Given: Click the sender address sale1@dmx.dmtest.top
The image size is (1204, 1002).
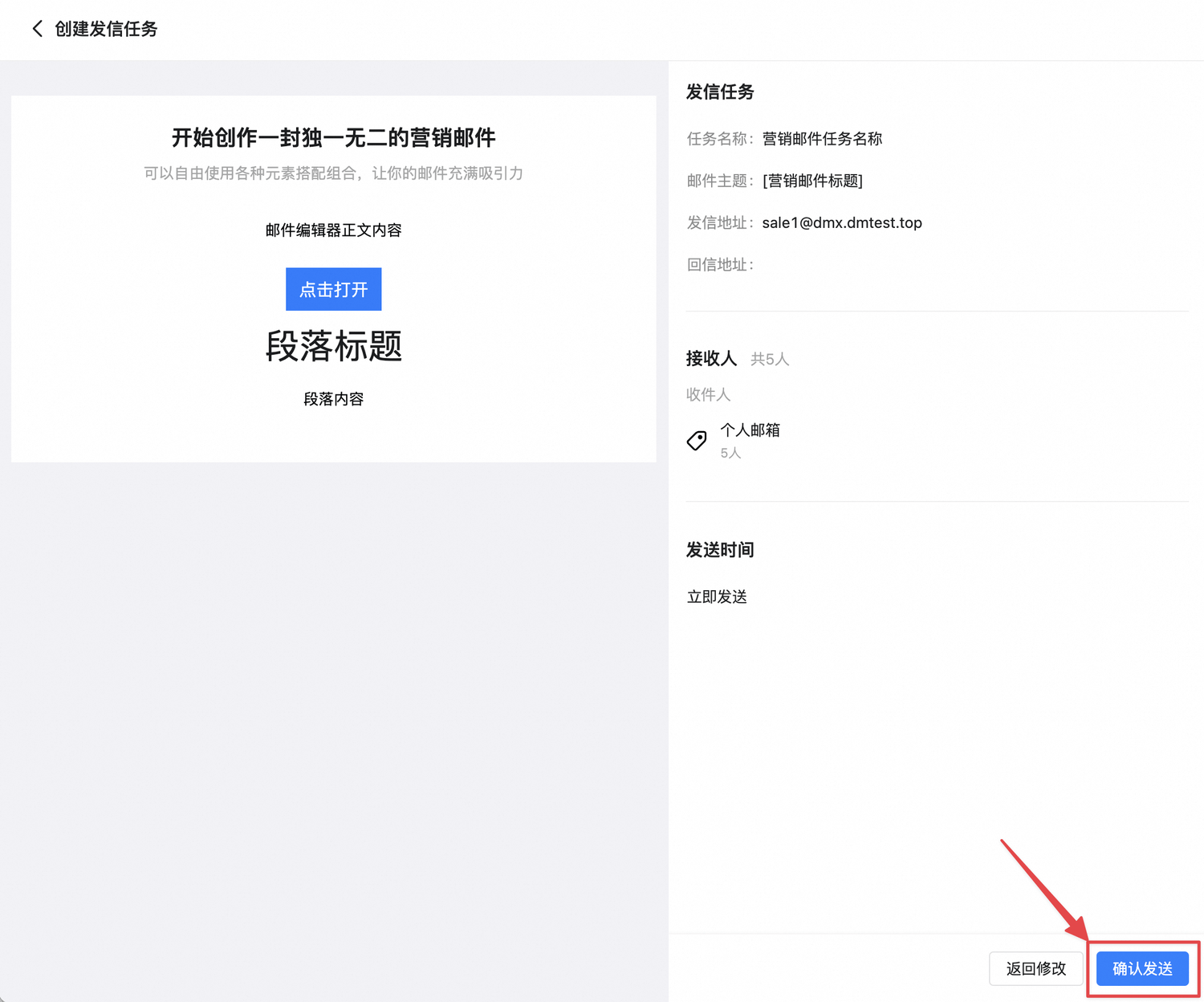Looking at the screenshot, I should coord(842,222).
